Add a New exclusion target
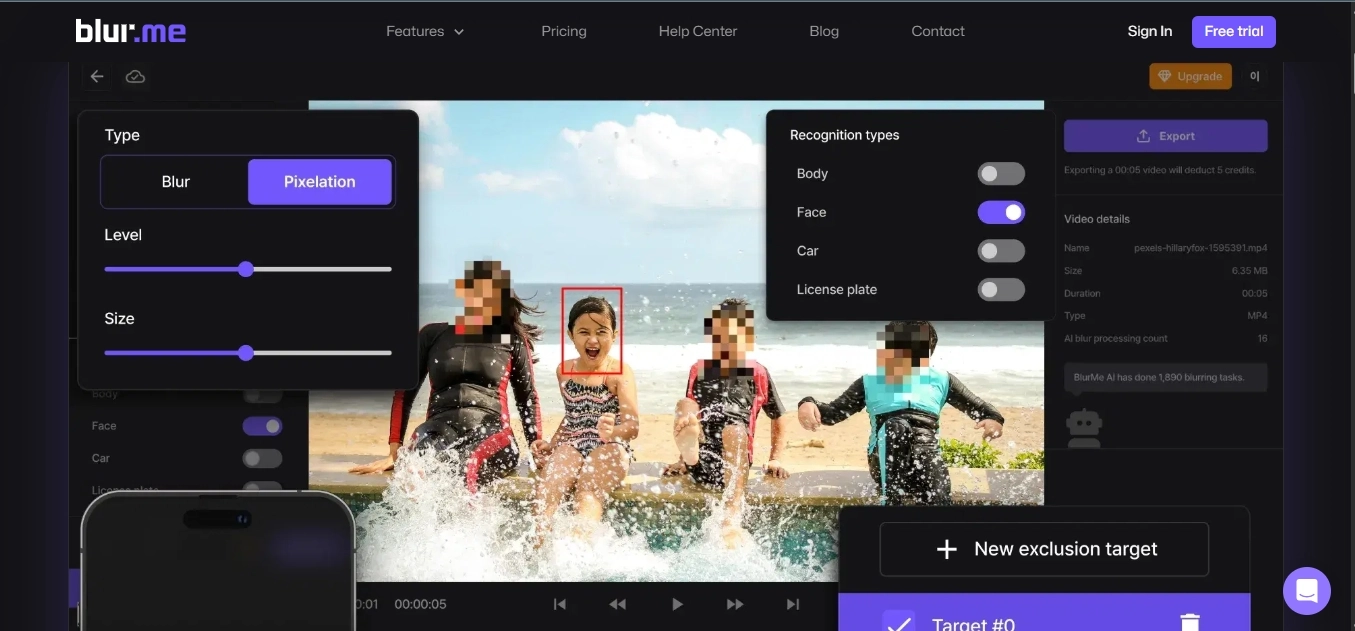This screenshot has height=631, width=1355. (1044, 549)
